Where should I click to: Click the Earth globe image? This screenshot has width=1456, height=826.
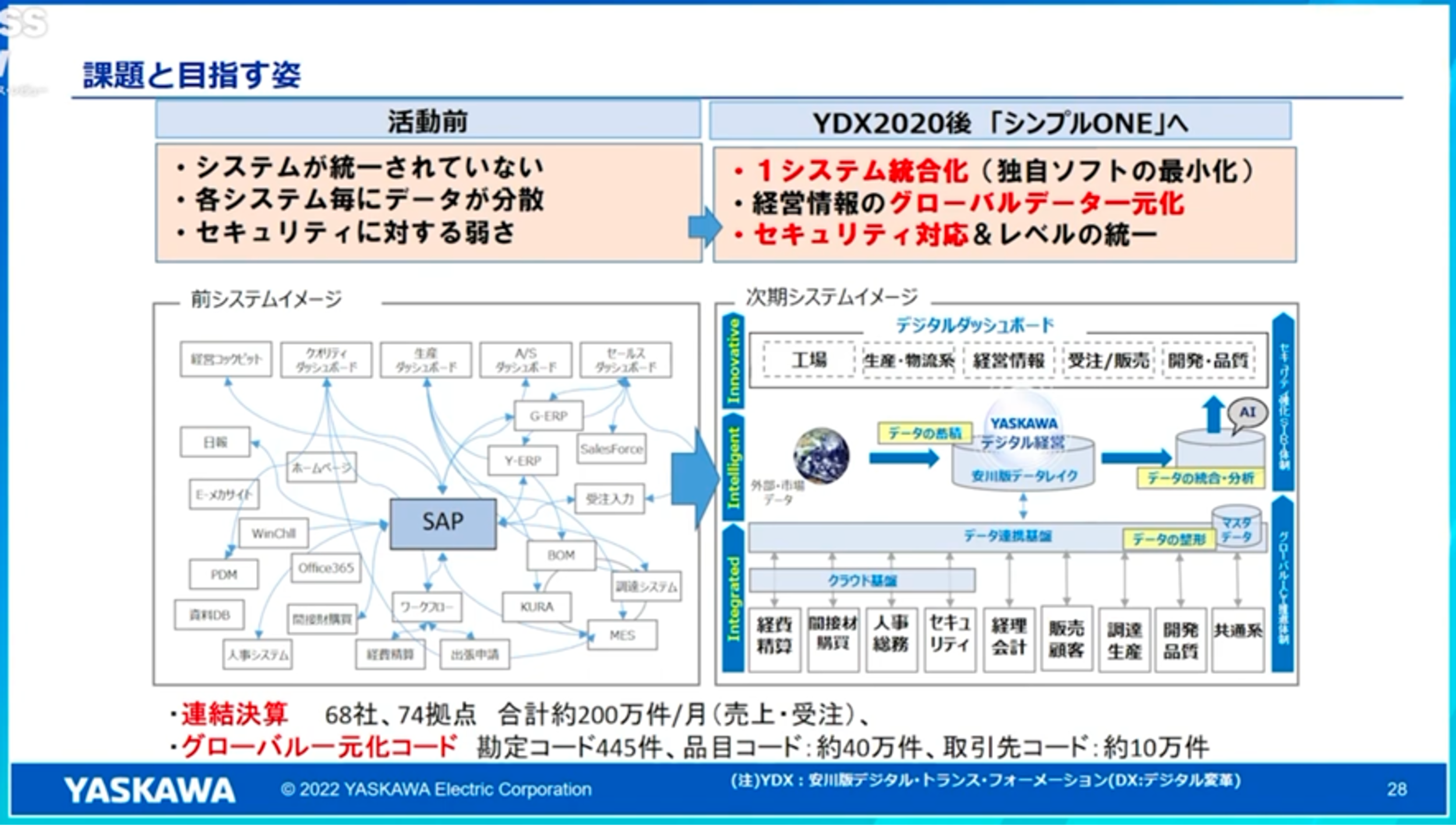coord(821,456)
